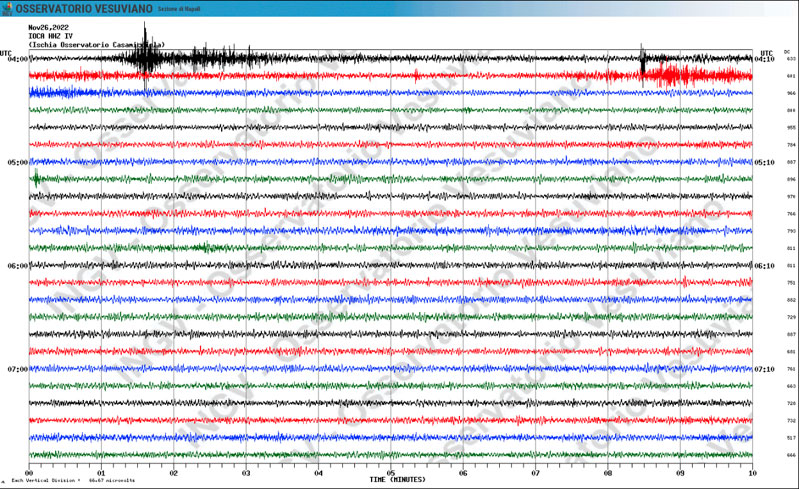
Task: Click the Nov26,2022 date label
Action: pyautogui.click(x=48, y=28)
